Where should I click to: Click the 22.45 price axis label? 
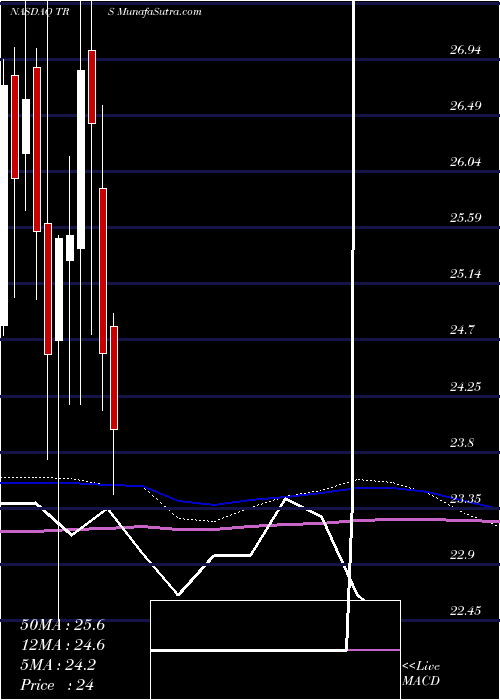[x=466, y=610]
